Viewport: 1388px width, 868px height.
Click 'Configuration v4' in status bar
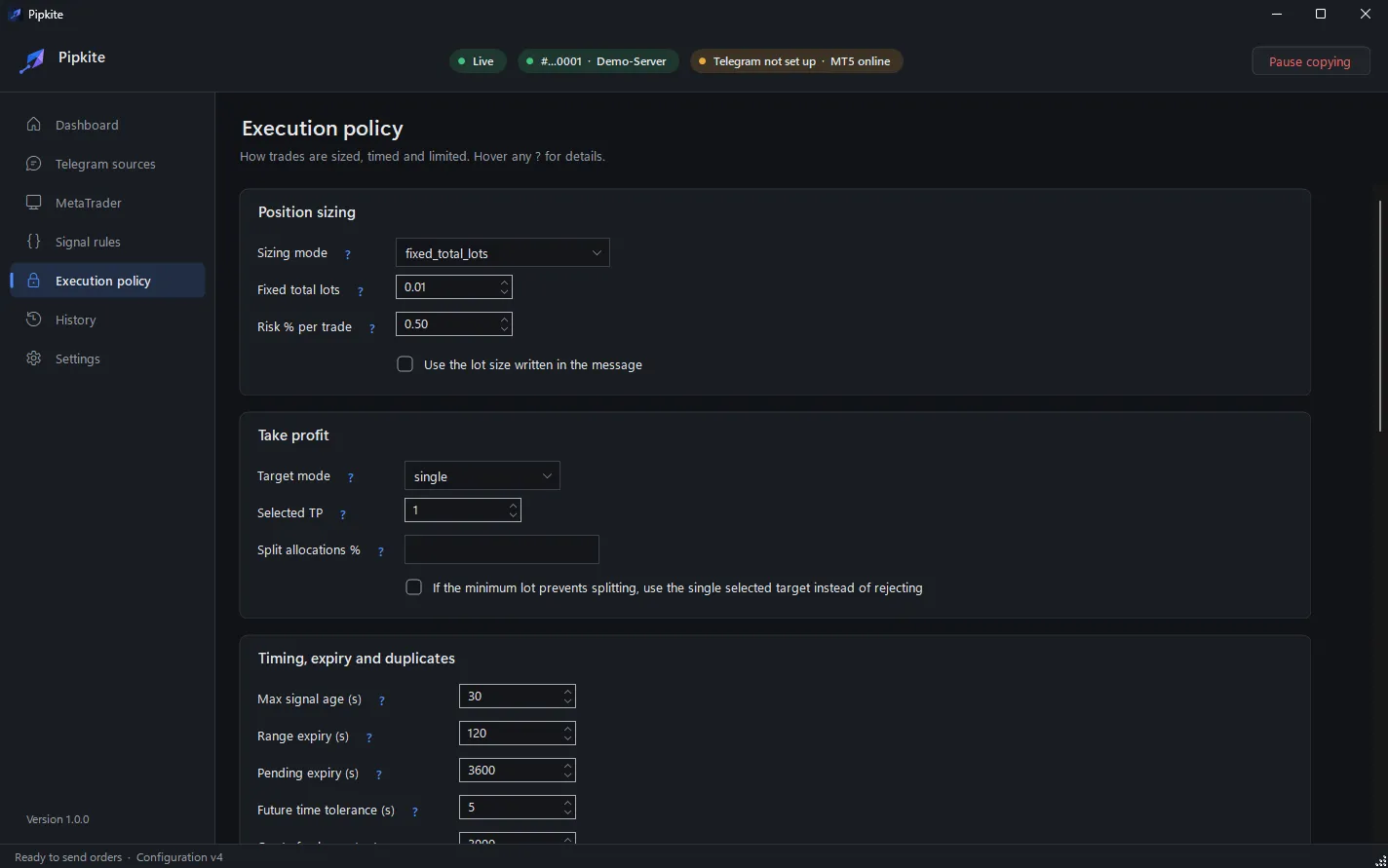179,857
